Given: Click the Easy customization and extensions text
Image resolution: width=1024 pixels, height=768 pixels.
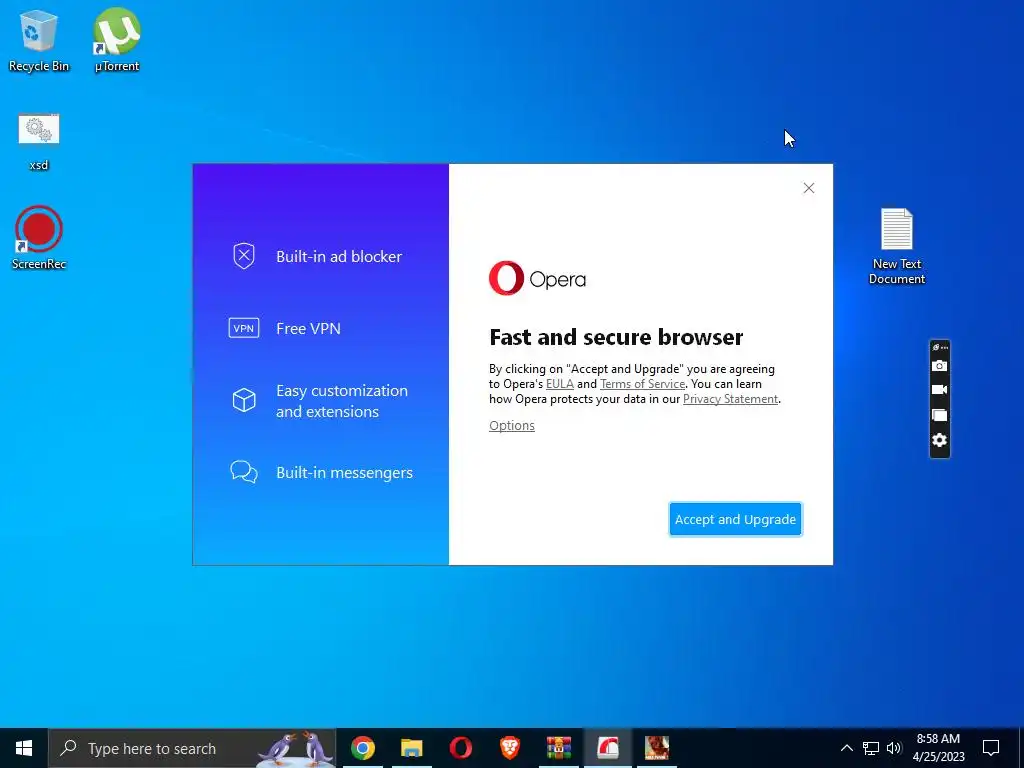Looking at the screenshot, I should pos(342,401).
